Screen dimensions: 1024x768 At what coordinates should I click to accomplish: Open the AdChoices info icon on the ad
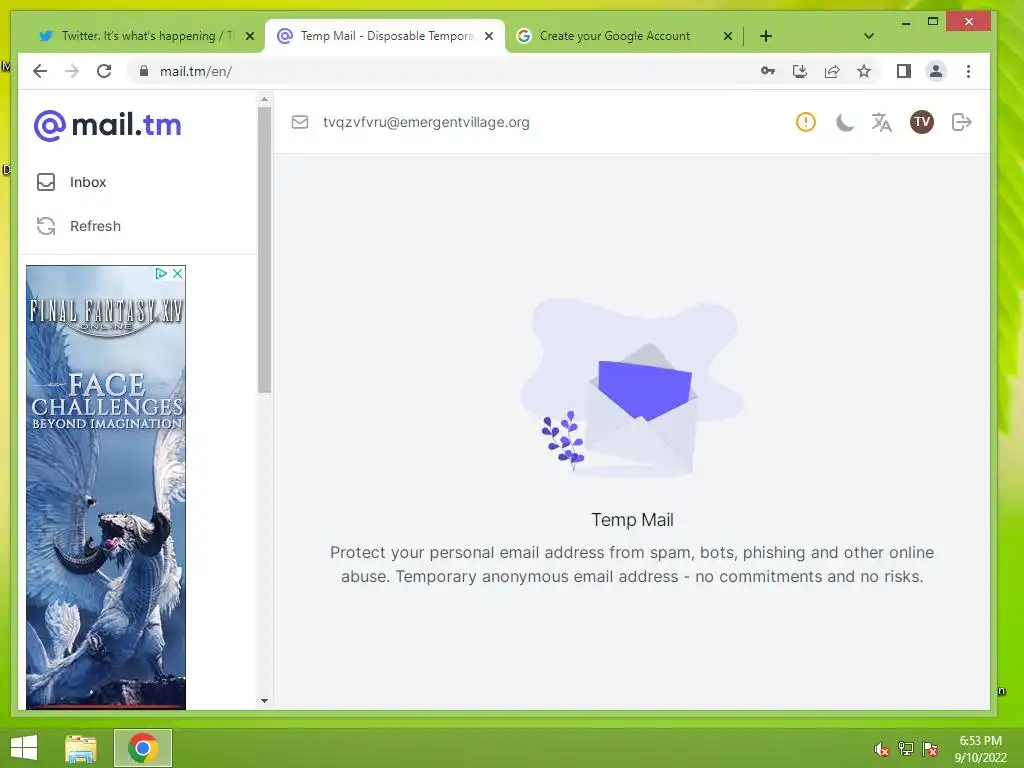coord(161,274)
